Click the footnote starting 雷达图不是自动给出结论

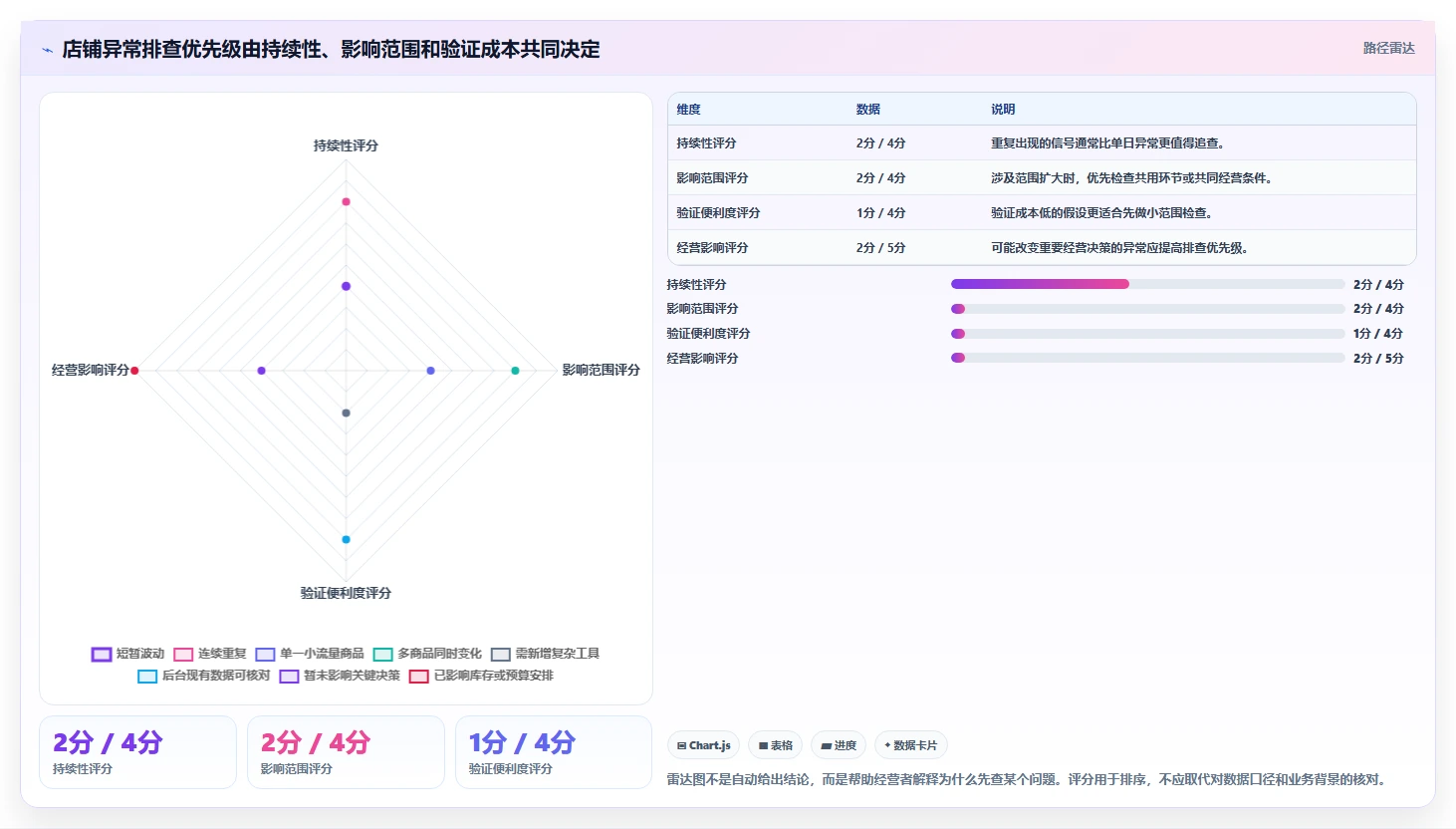point(1028,779)
